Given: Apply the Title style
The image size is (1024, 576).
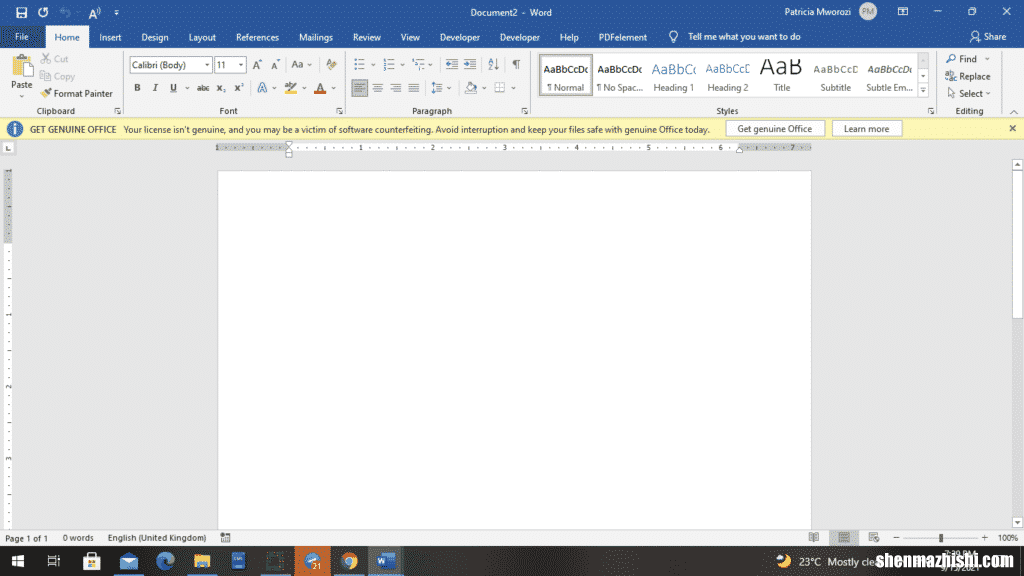Looking at the screenshot, I should [781, 76].
